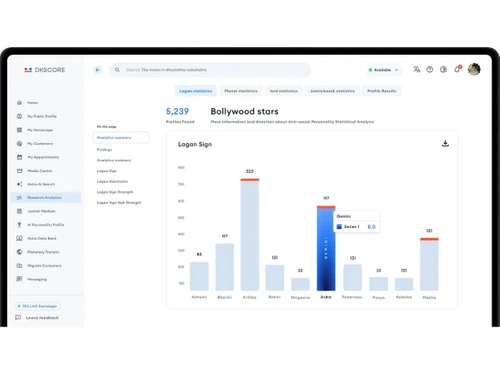
Task: Launch the Astro AI Search icon
Action: (x=19, y=184)
